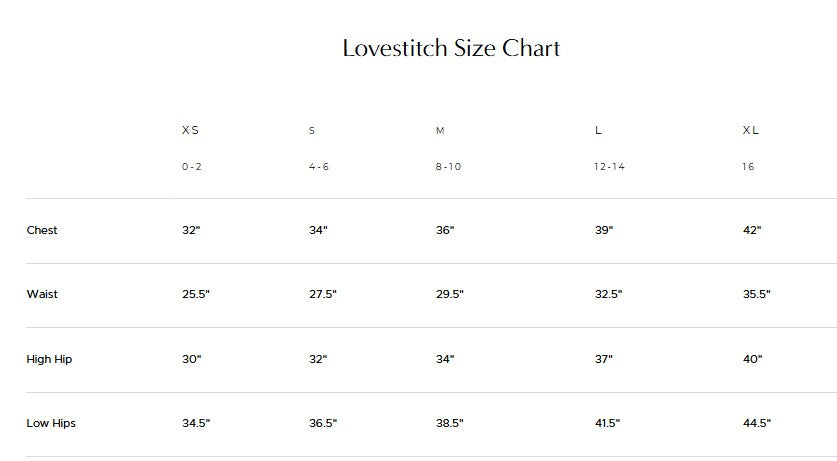The image size is (837, 461).
Task: Select the High Hip row label
Action: pos(48,359)
